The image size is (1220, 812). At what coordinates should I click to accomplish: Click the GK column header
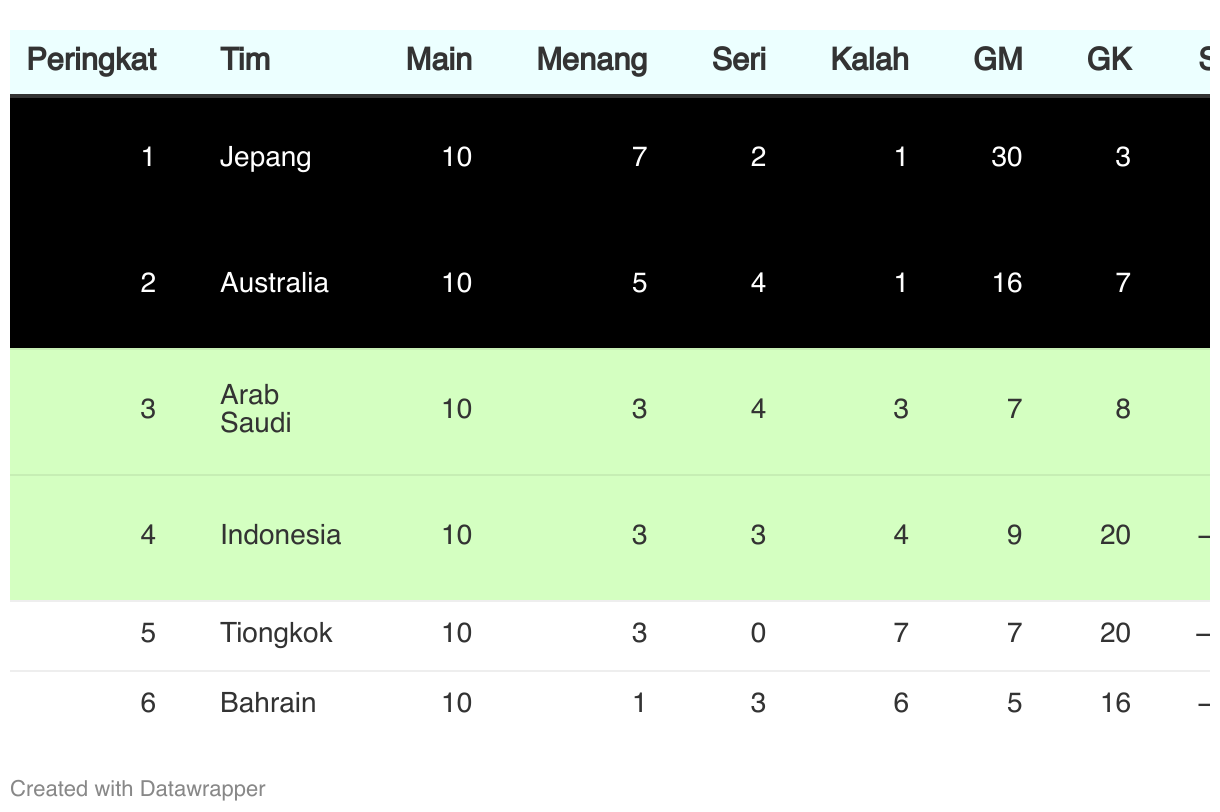(1109, 60)
